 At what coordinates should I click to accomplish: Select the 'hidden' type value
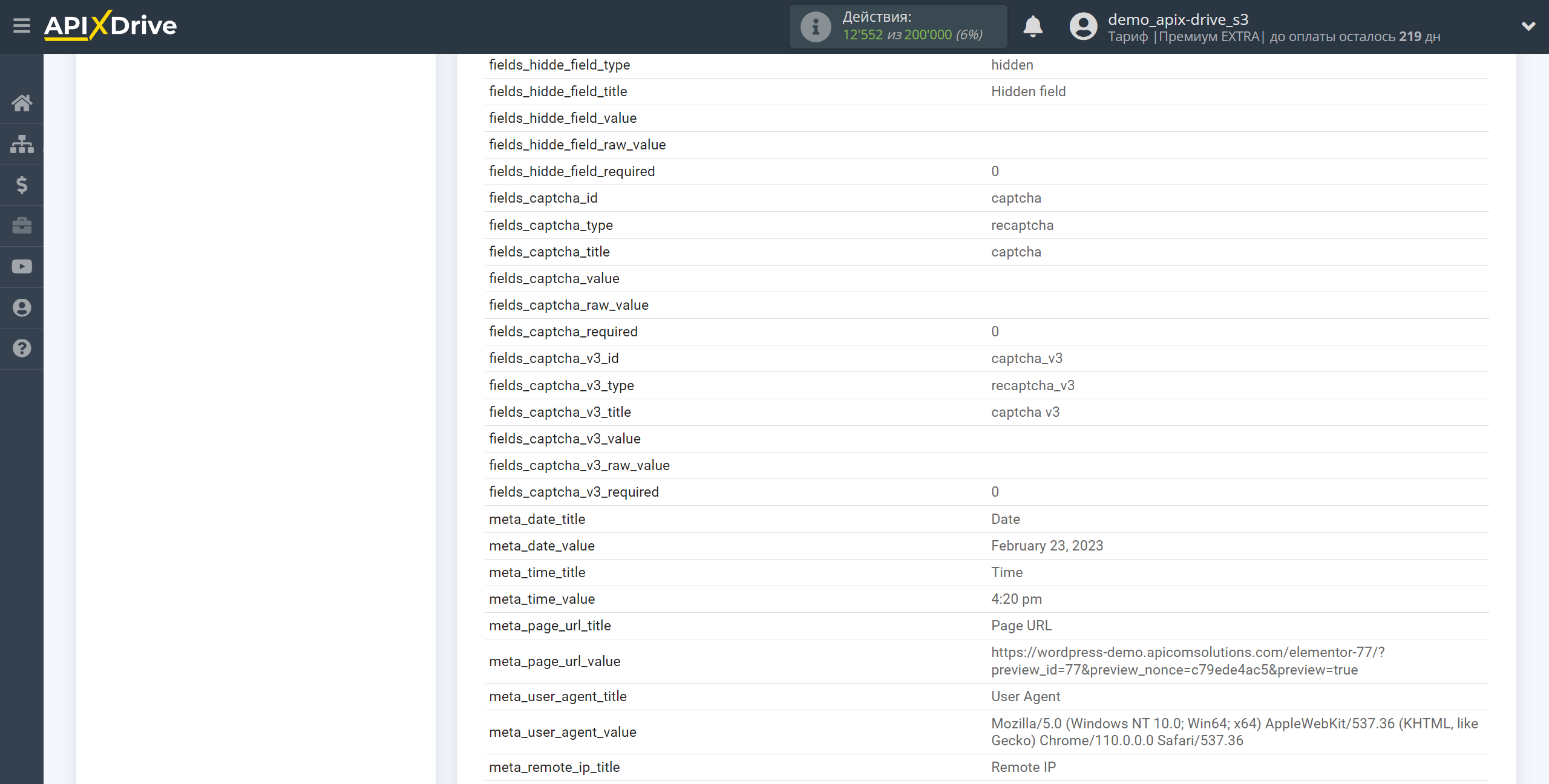1012,65
